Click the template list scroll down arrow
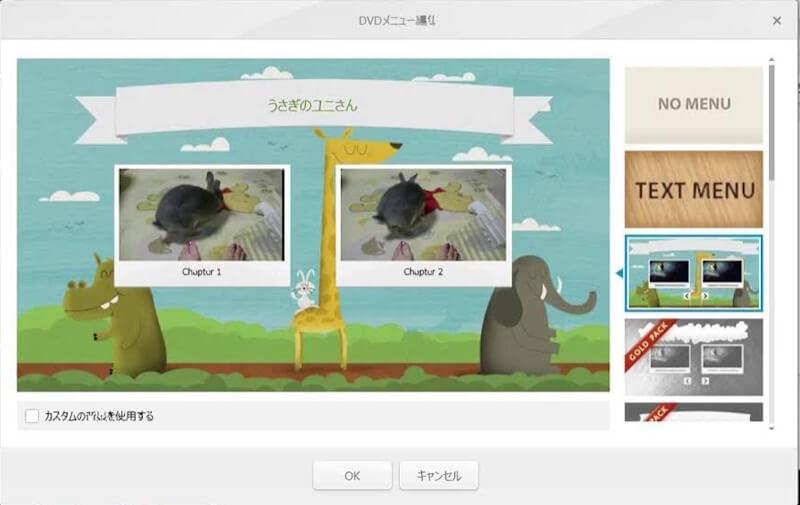 tap(771, 428)
